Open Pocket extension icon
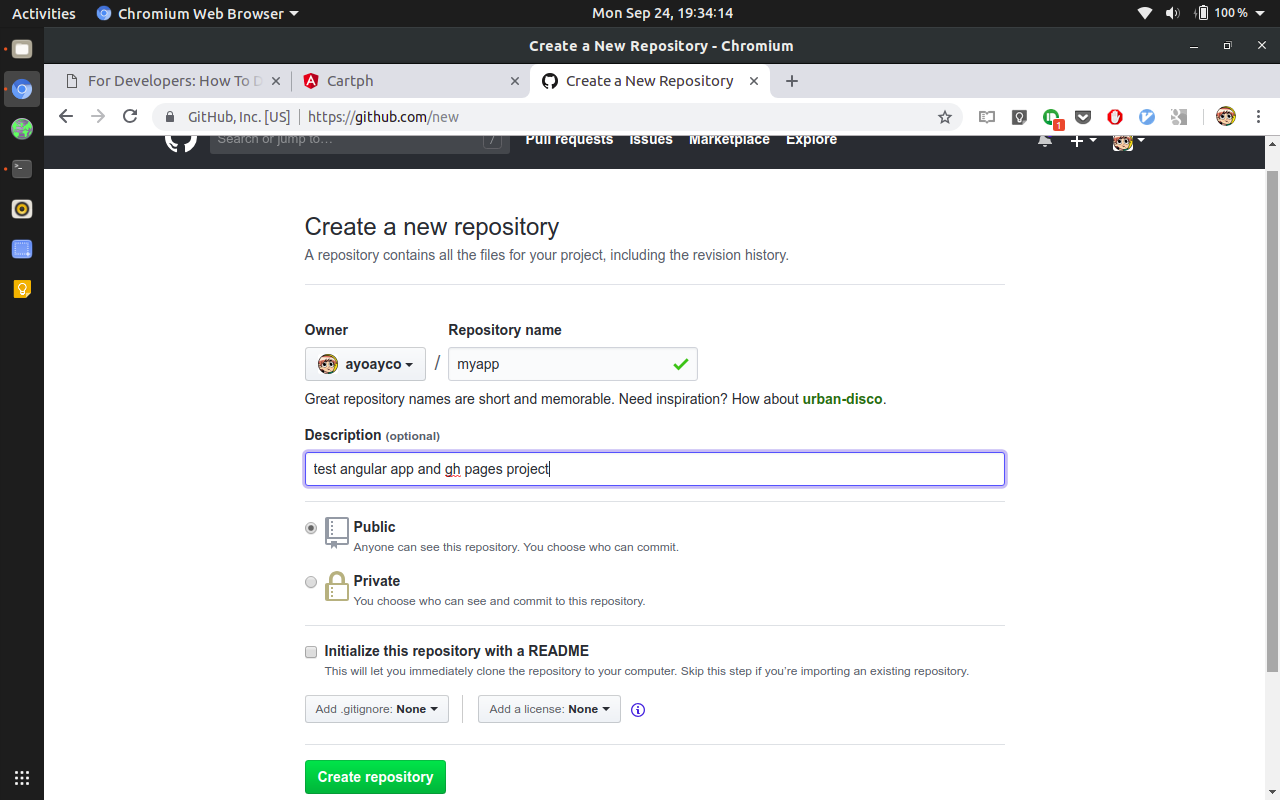The image size is (1280, 800). coord(1082,117)
